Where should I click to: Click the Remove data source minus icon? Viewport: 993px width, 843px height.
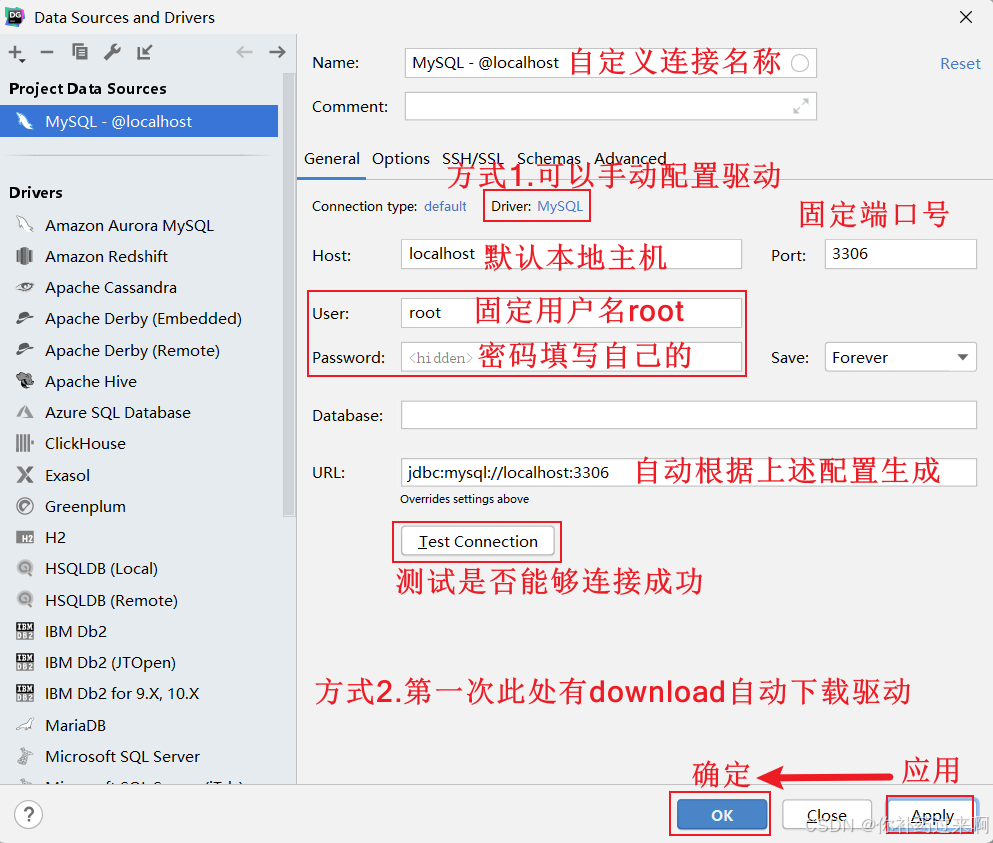pyautogui.click(x=47, y=53)
